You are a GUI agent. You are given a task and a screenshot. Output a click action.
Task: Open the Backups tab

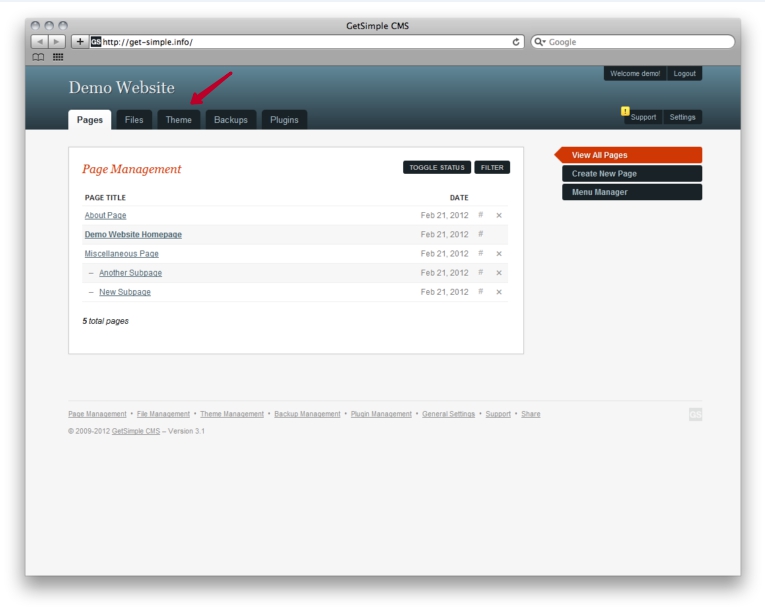pyautogui.click(x=231, y=120)
